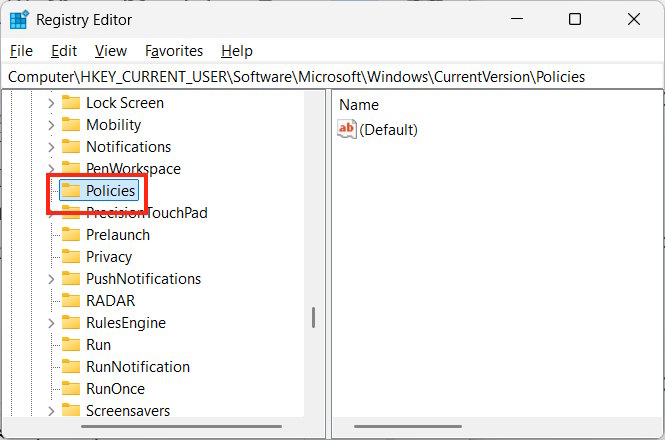Open the View menu
The width and height of the screenshot is (665, 440).
tap(111, 51)
